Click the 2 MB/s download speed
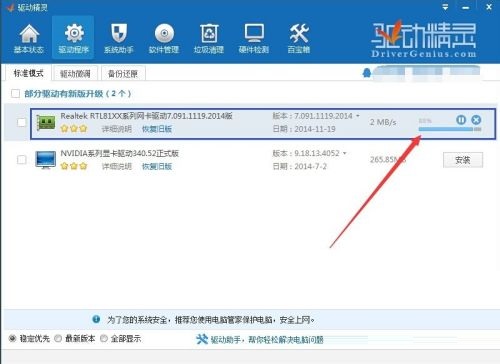500x364 pixels. tap(383, 122)
